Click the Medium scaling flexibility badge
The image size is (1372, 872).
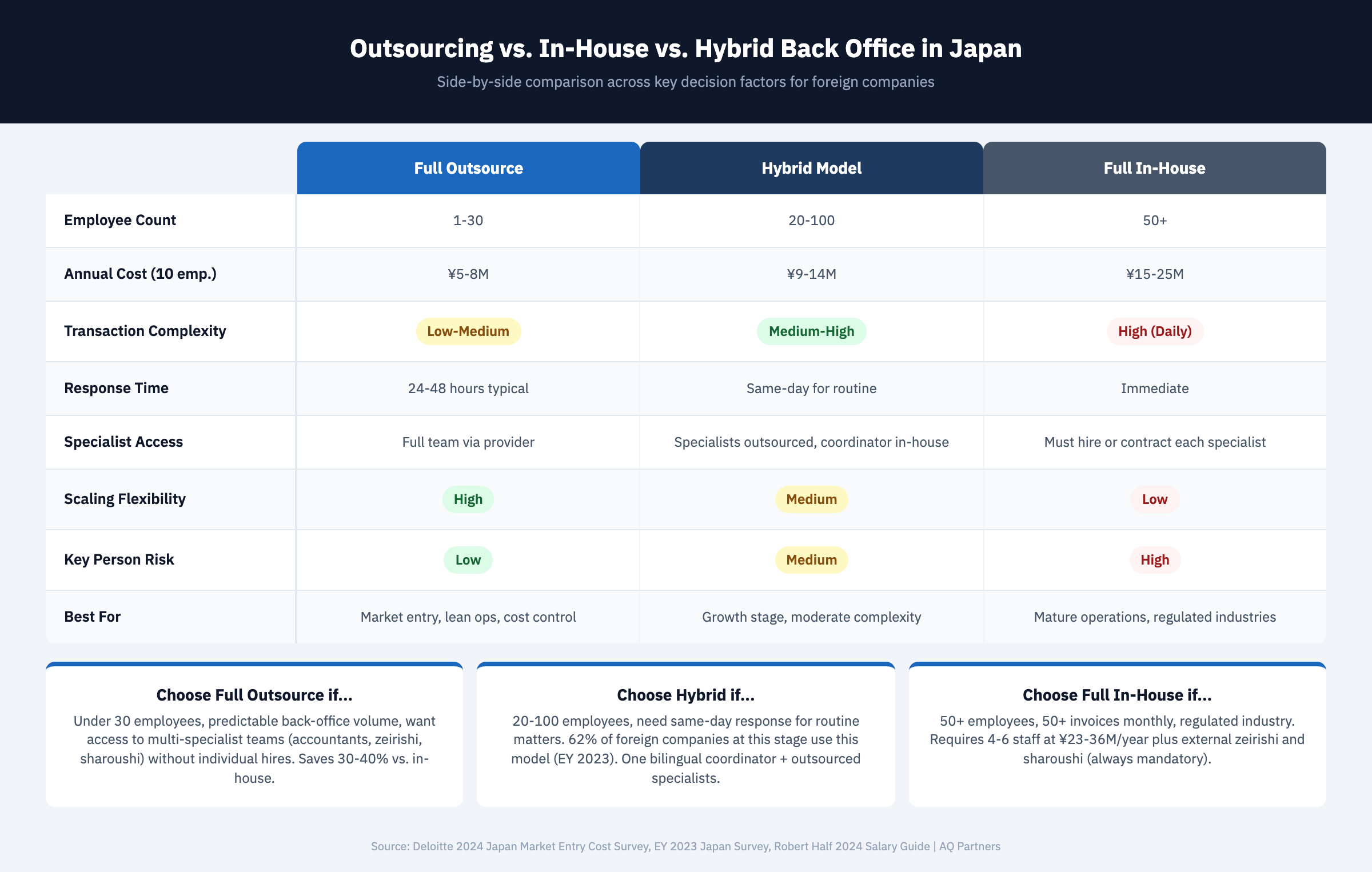pos(811,499)
